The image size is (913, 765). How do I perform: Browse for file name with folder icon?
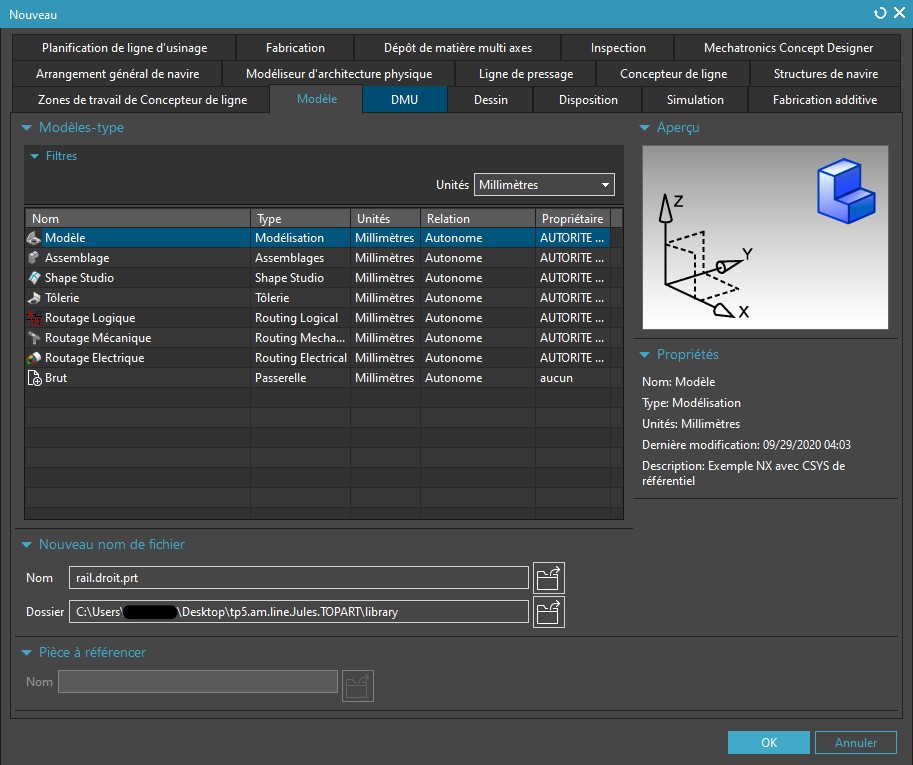(548, 578)
